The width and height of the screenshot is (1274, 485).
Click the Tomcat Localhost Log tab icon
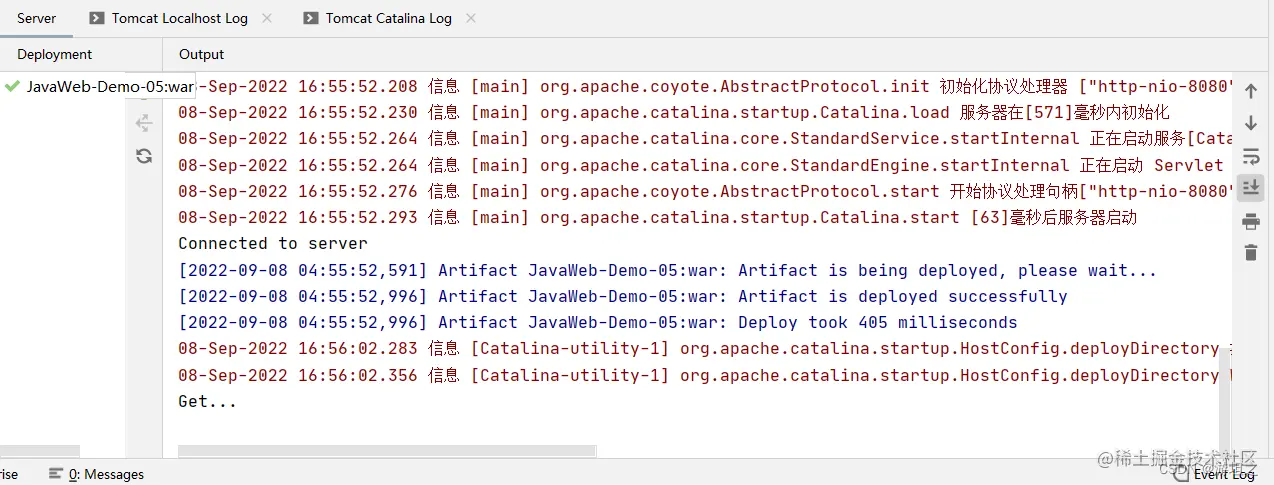(x=96, y=18)
